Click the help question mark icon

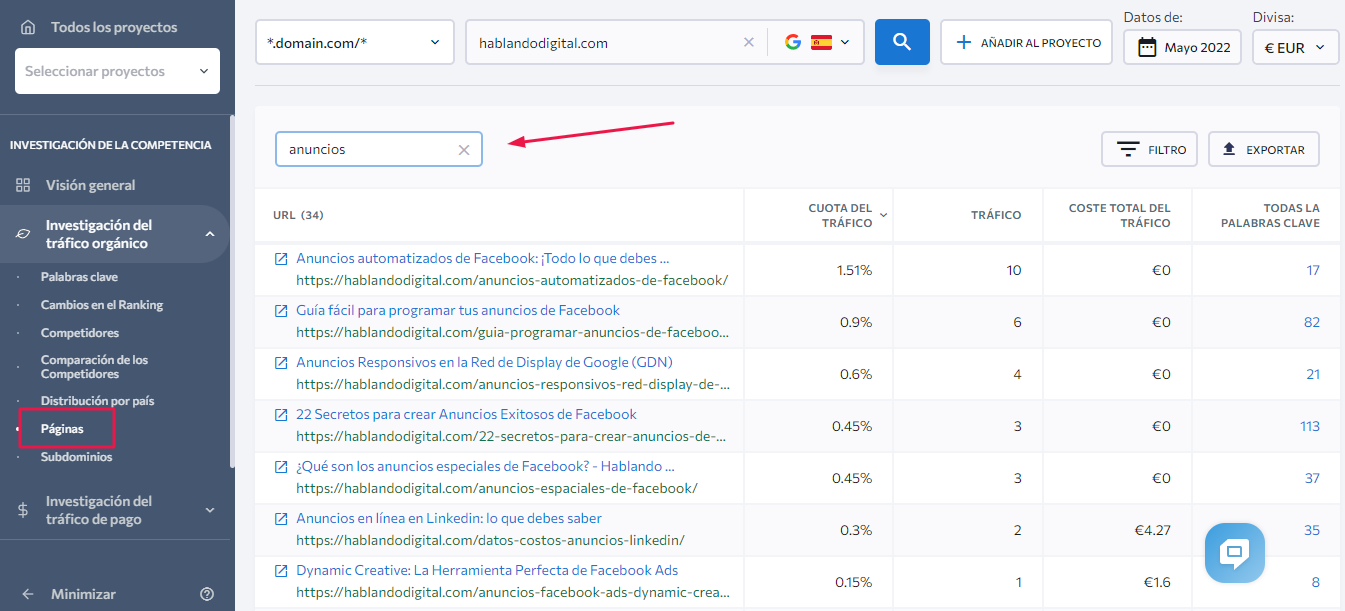click(x=207, y=594)
